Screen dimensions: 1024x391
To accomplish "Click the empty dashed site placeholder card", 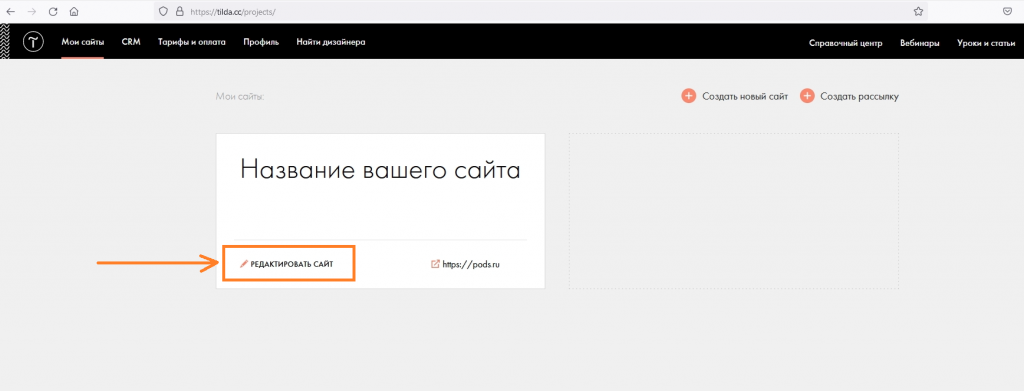I will coord(733,211).
